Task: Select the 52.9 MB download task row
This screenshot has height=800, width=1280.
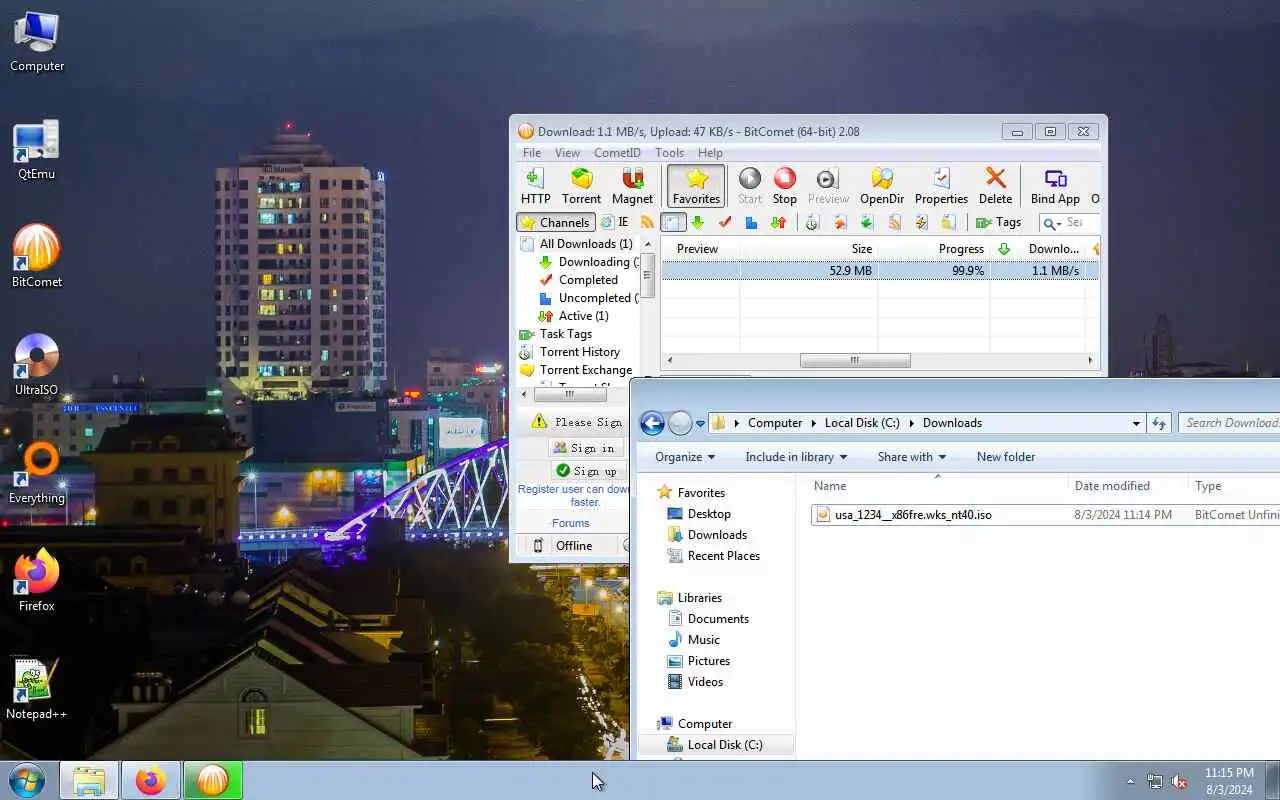Action: 880,271
